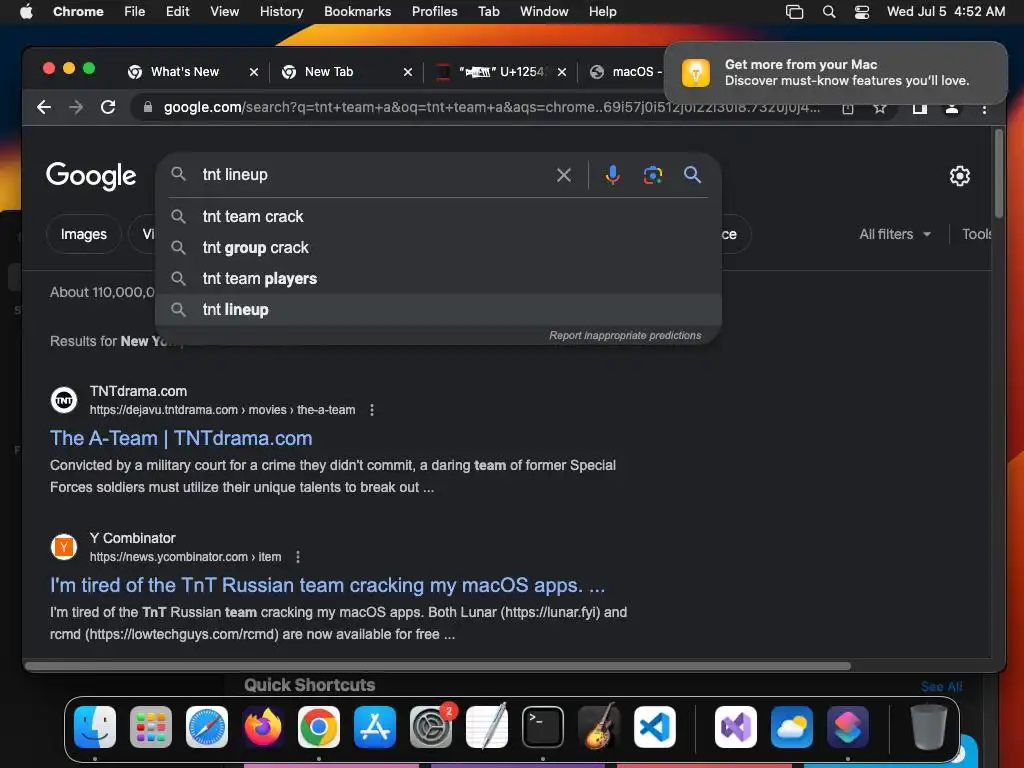Viewport: 1024px width, 768px height.
Task: Launch GarageBand from the Dock
Action: pyautogui.click(x=599, y=726)
